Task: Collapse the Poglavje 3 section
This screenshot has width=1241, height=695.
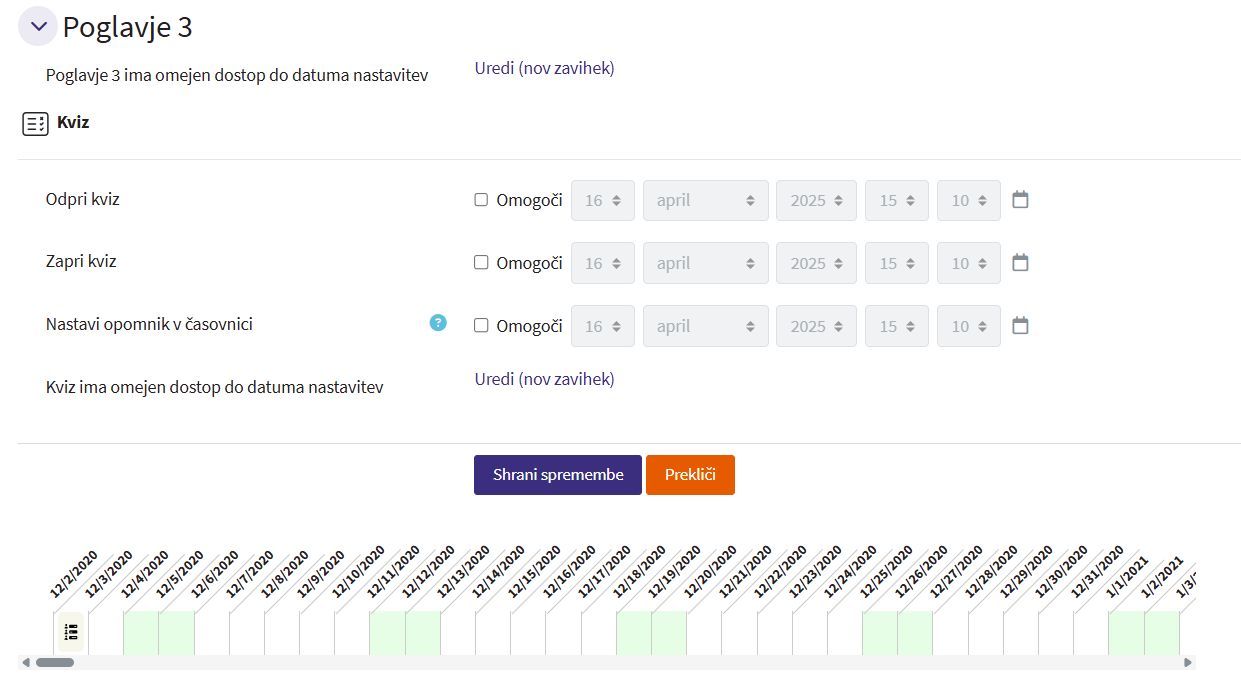Action: (38, 27)
